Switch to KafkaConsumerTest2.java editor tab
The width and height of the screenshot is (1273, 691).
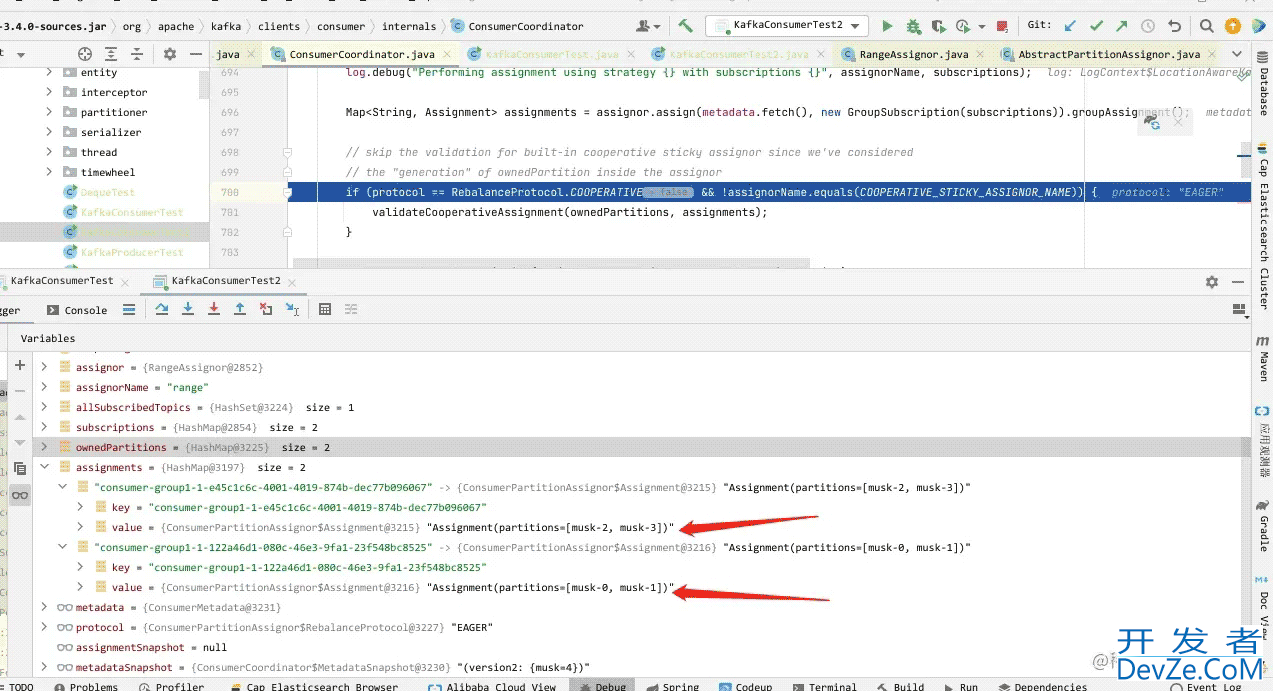pos(739,54)
